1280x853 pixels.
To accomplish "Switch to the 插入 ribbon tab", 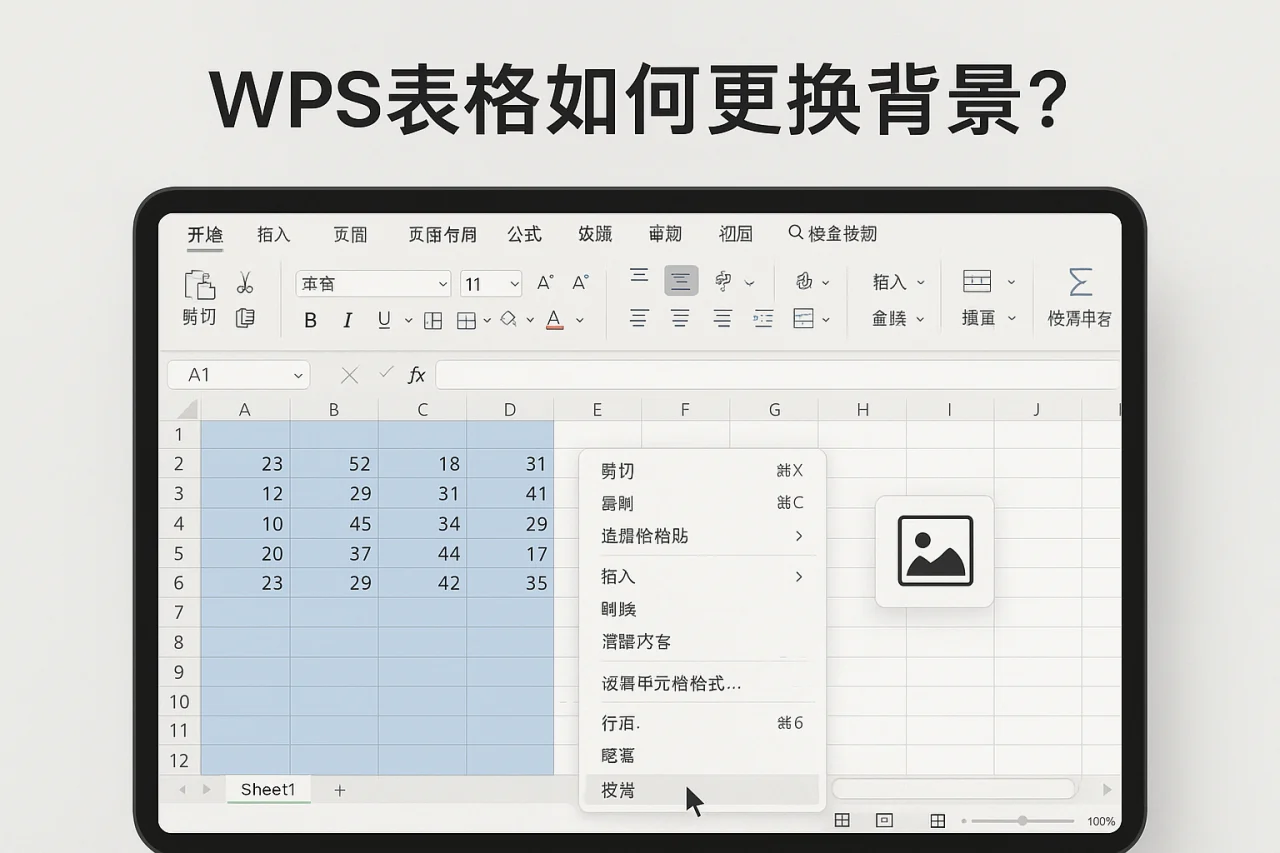I will 273,234.
